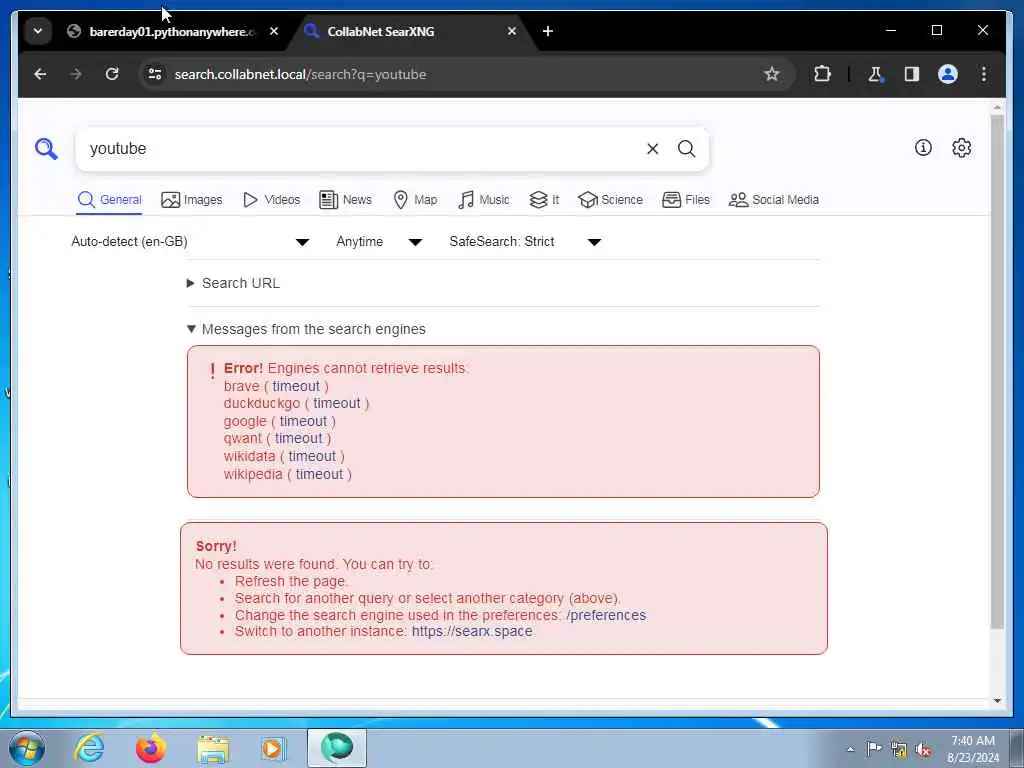Bookmark this page with star
The width and height of the screenshot is (1024, 768).
(x=772, y=74)
